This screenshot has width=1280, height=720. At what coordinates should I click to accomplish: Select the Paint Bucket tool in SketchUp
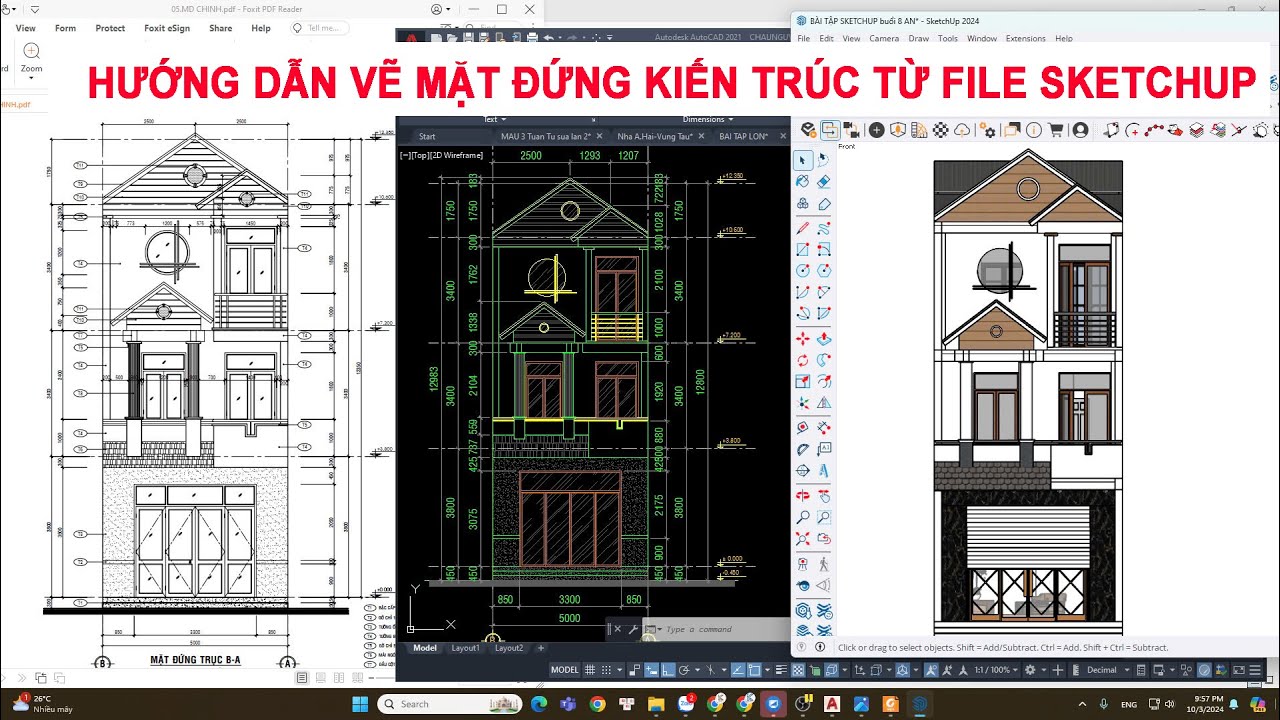[x=803, y=181]
